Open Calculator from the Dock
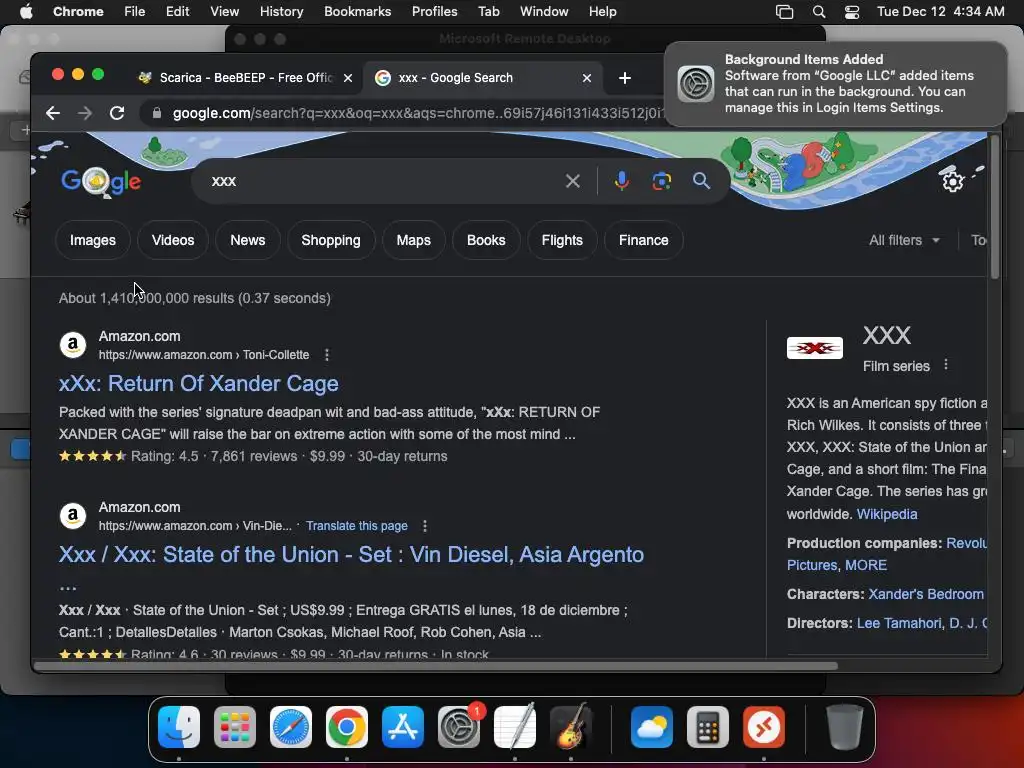Viewport: 1024px width, 768px height. coord(708,727)
